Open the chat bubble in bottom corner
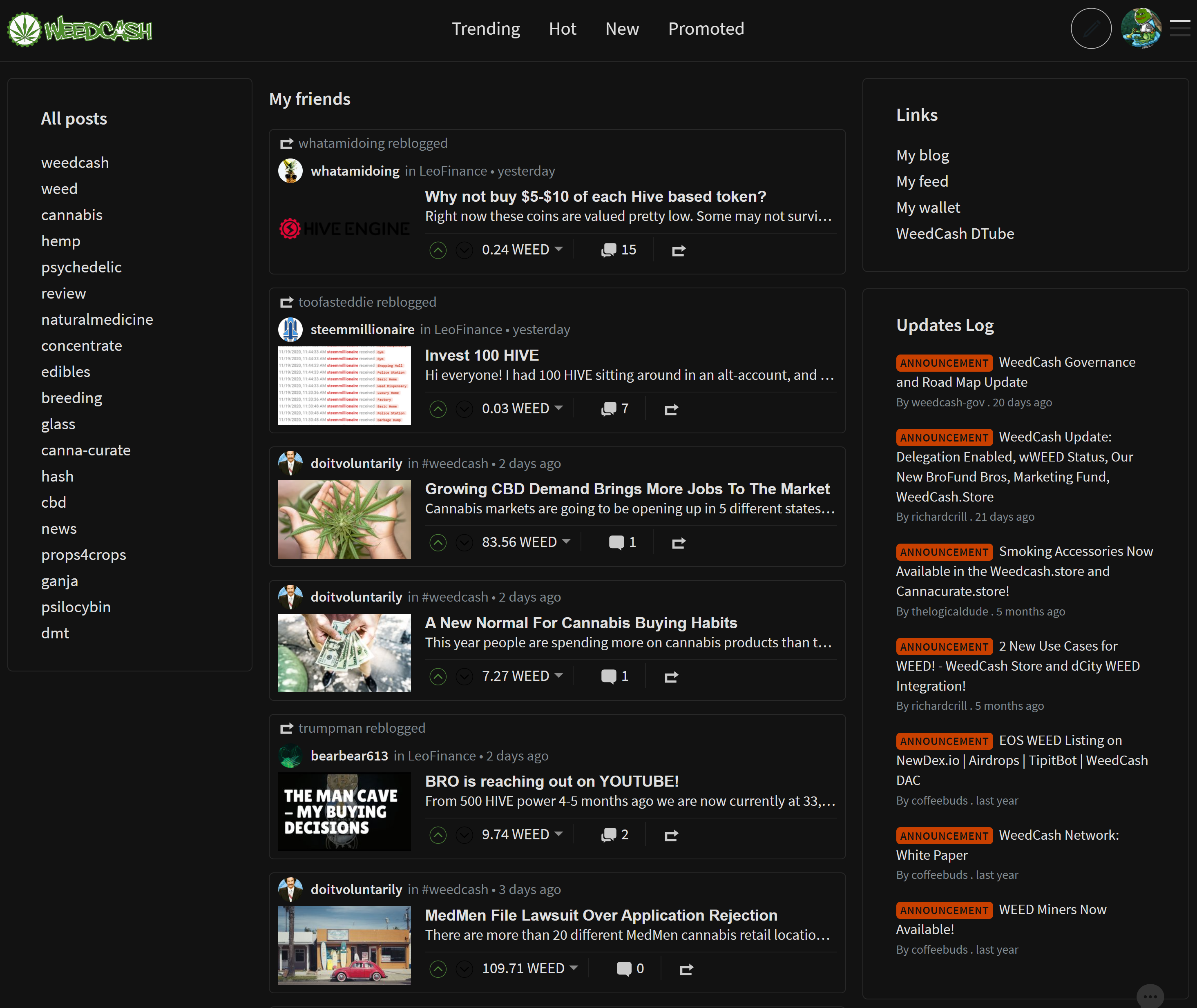Screen dimensions: 1197x1008 pos(1150,996)
